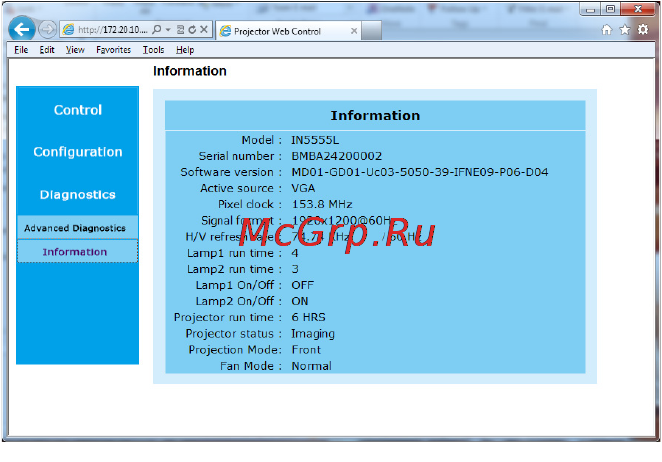The image size is (662, 462).
Task: Maximize the browser window
Action: point(610,9)
